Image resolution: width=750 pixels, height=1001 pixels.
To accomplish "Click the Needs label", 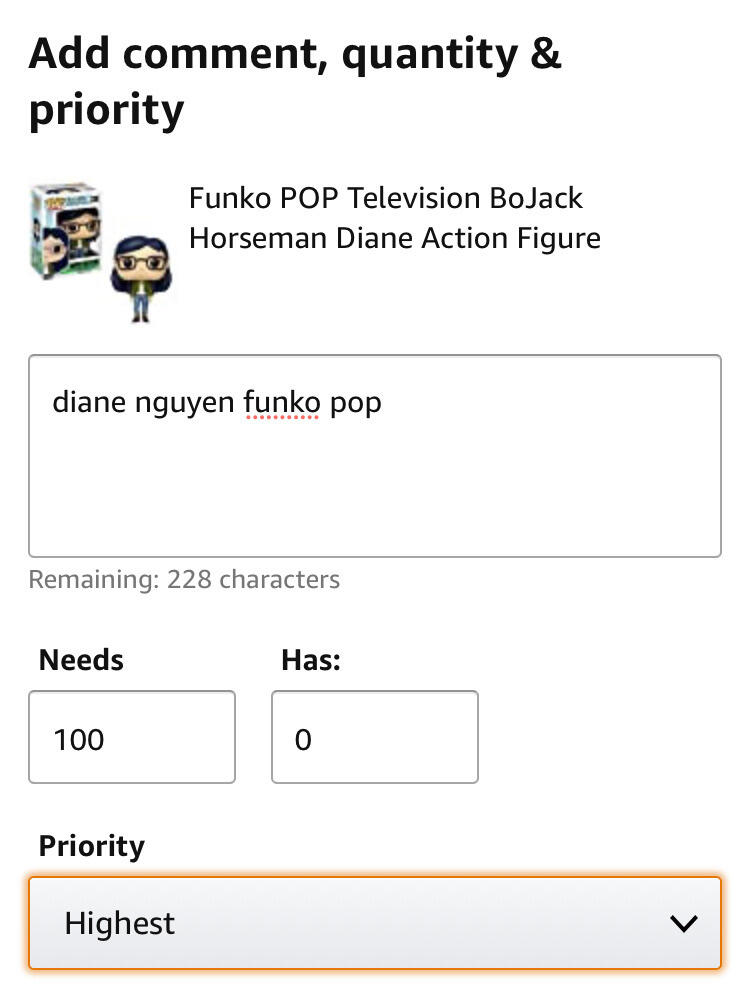I will point(81,660).
